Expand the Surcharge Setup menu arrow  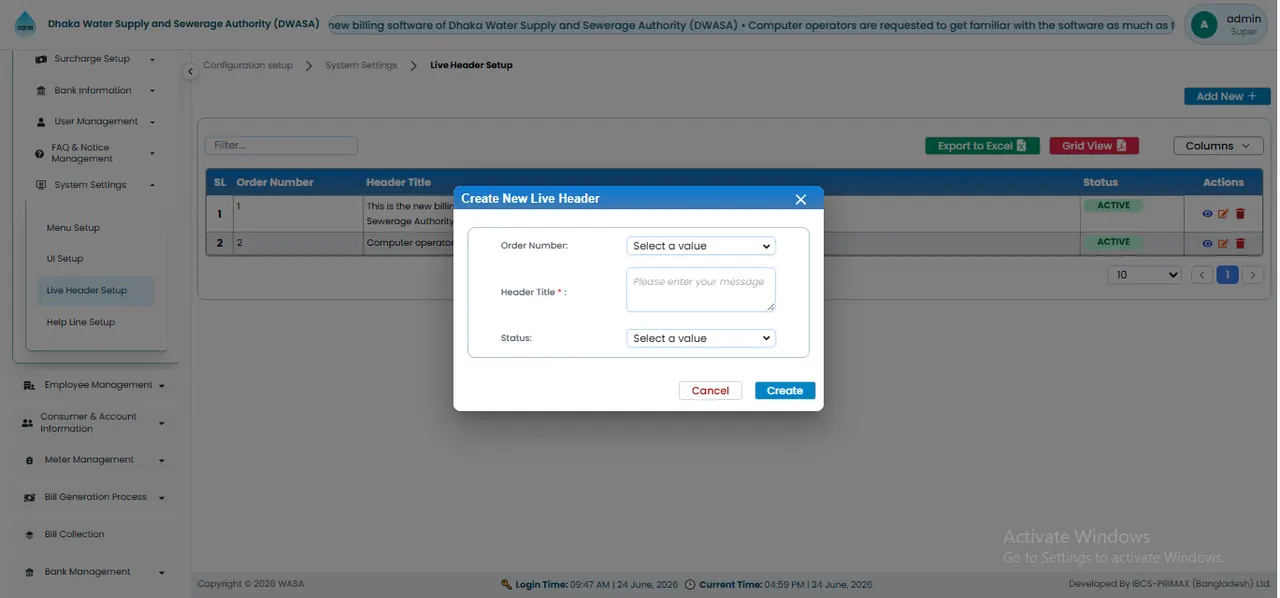click(152, 60)
